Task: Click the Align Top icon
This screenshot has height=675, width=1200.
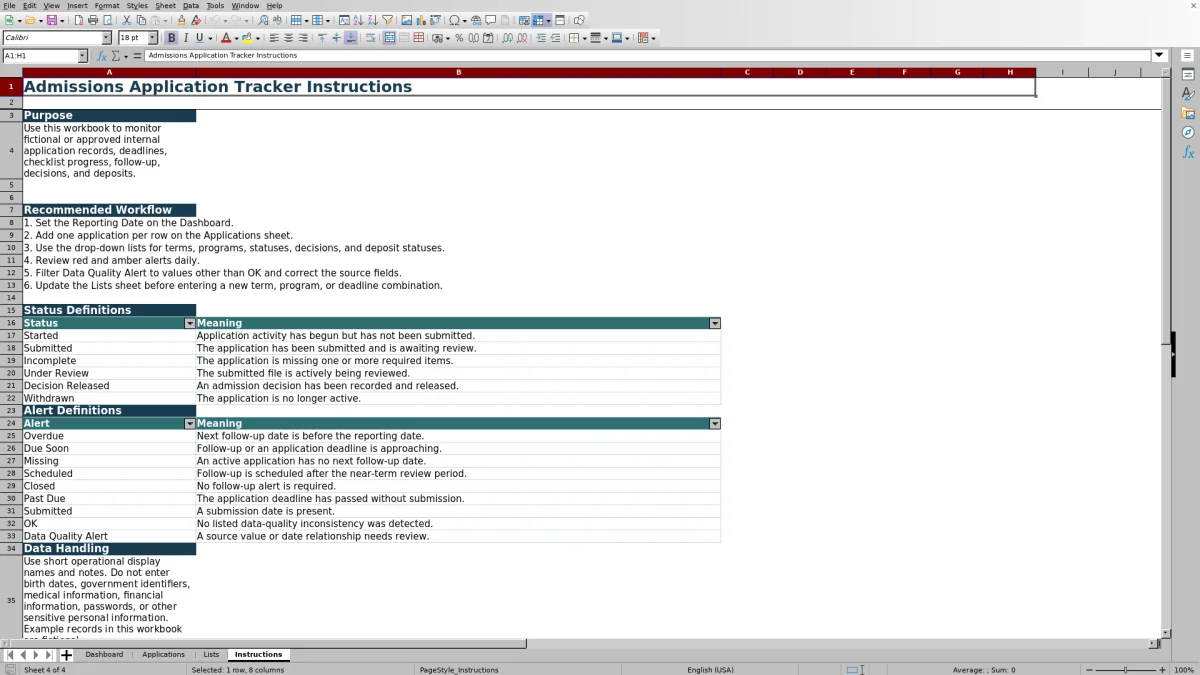Action: coord(322,38)
